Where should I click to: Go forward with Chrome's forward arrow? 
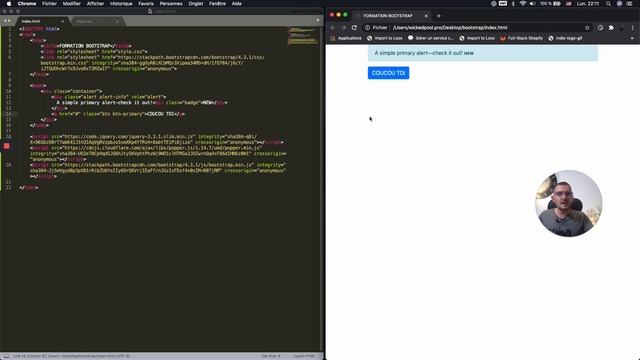(x=343, y=28)
